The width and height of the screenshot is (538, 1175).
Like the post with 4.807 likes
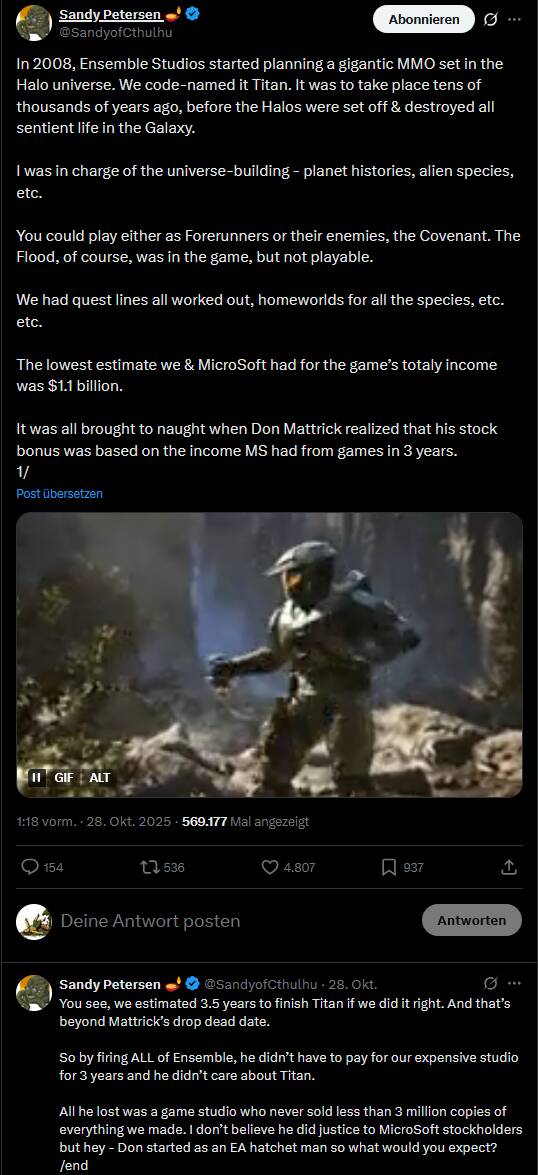(x=288, y=867)
